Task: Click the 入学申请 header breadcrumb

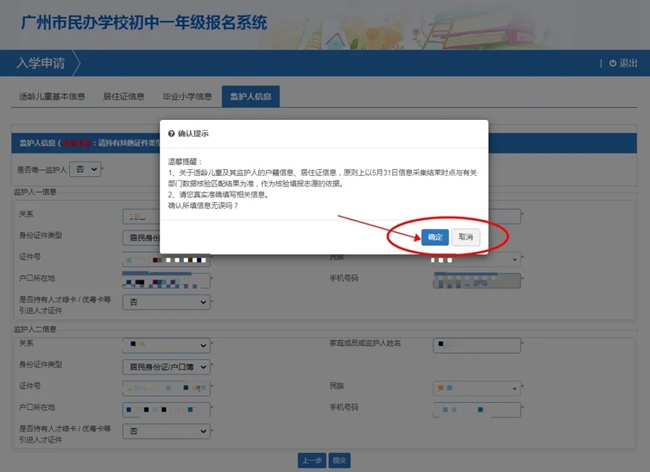Action: click(x=40, y=63)
